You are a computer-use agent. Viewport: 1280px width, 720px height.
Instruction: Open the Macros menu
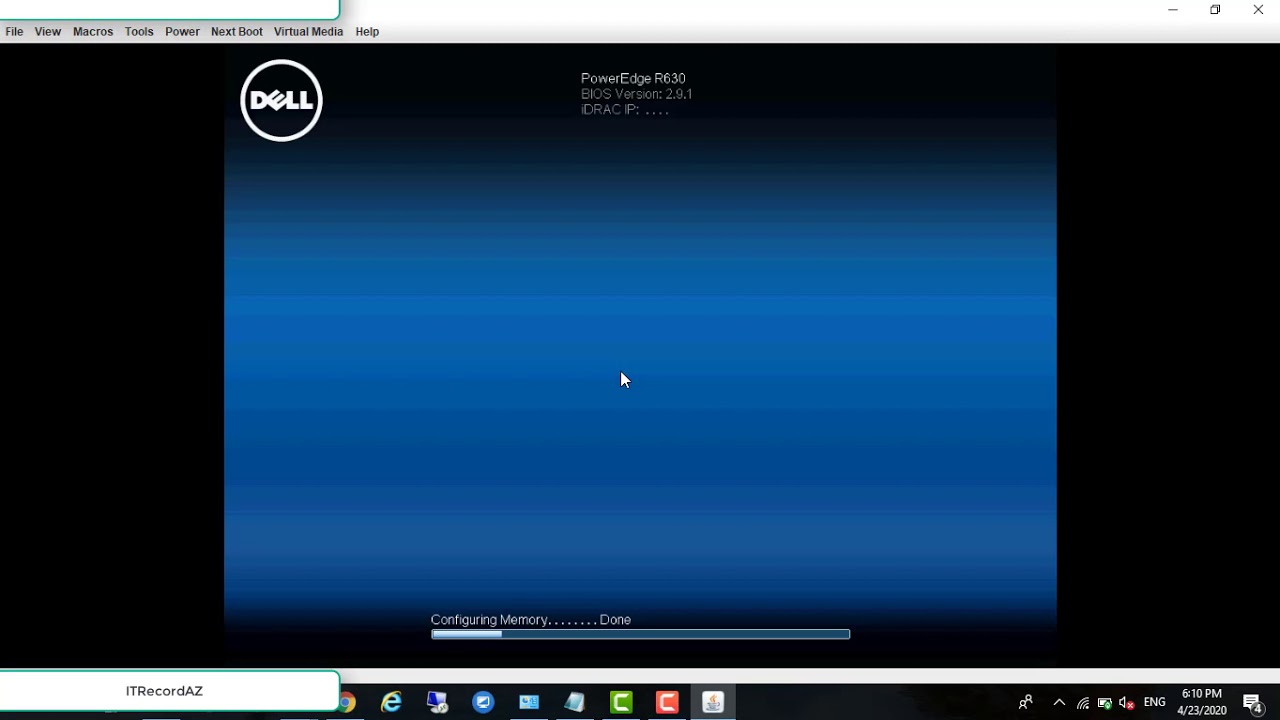[x=93, y=32]
